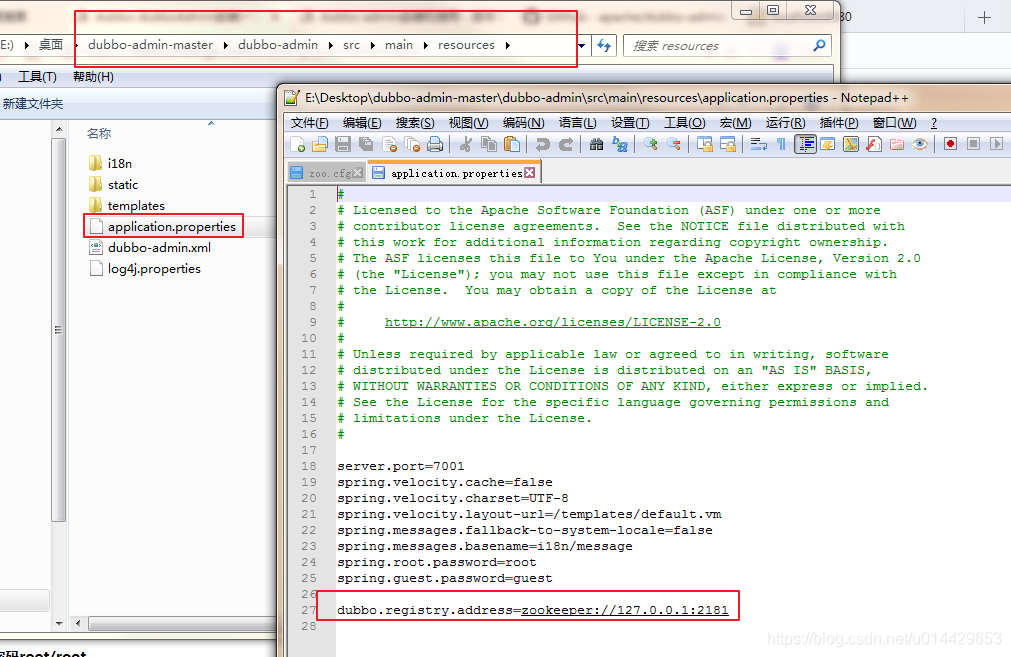Open the 文件(F) menu in Notepad++

coord(309,123)
